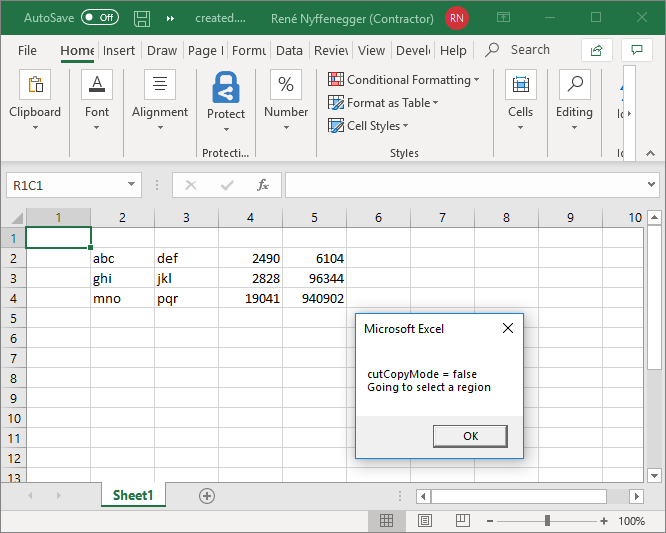Click the Insert Function fx icon
The image size is (666, 533).
pyautogui.click(x=263, y=185)
